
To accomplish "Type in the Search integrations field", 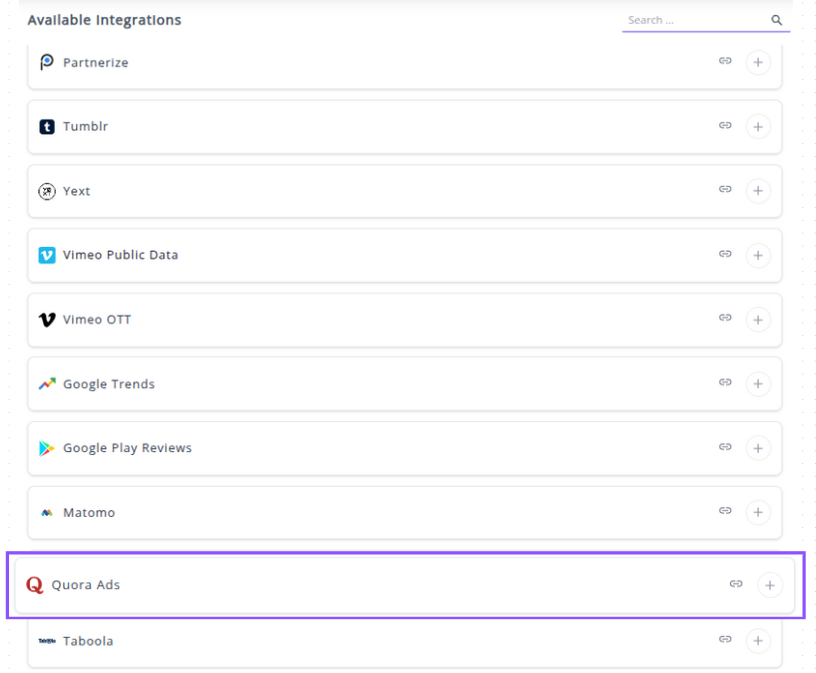I will click(693, 20).
